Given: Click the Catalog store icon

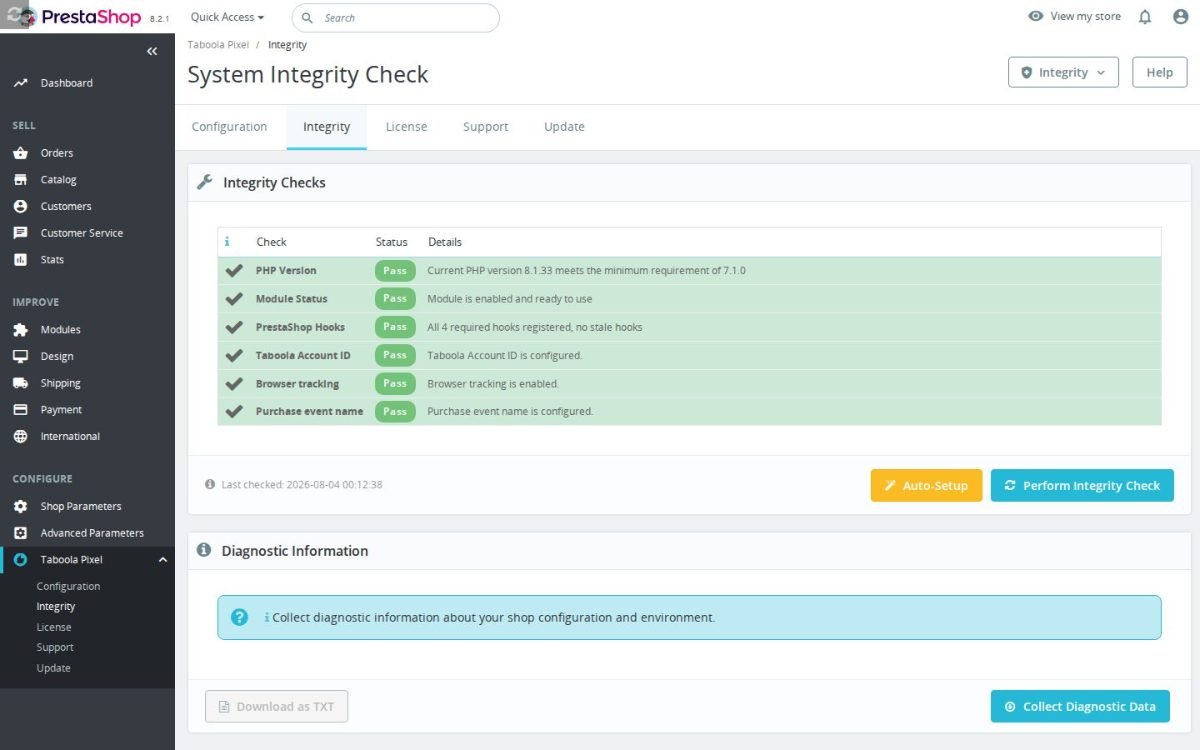Looking at the screenshot, I should tap(20, 180).
